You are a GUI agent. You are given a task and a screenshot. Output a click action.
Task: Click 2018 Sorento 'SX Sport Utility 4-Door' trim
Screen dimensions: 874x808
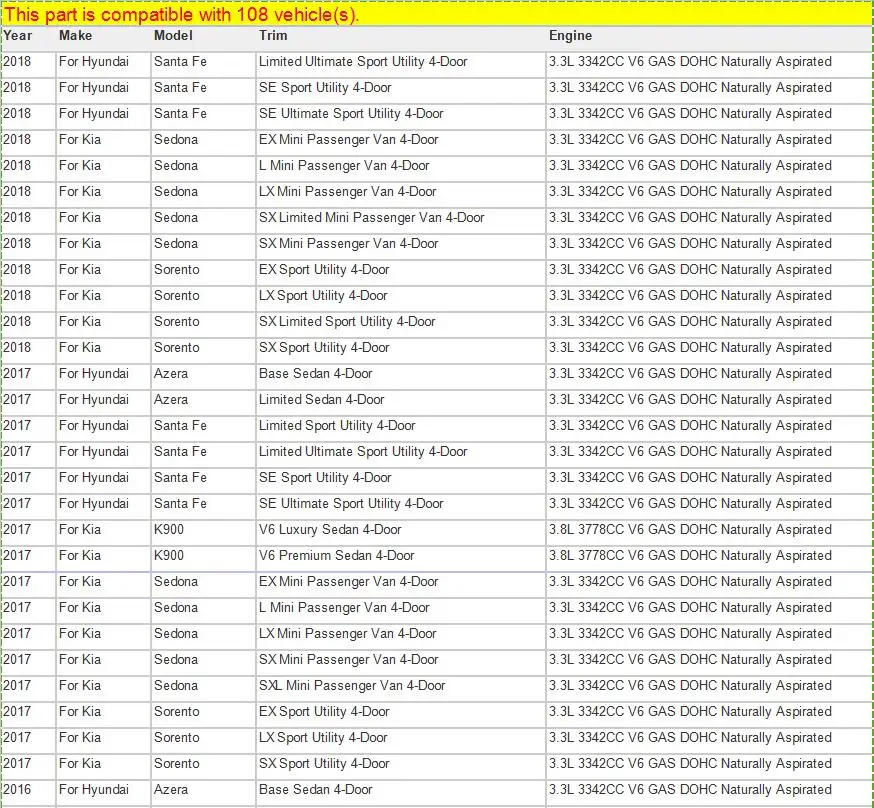coord(324,348)
